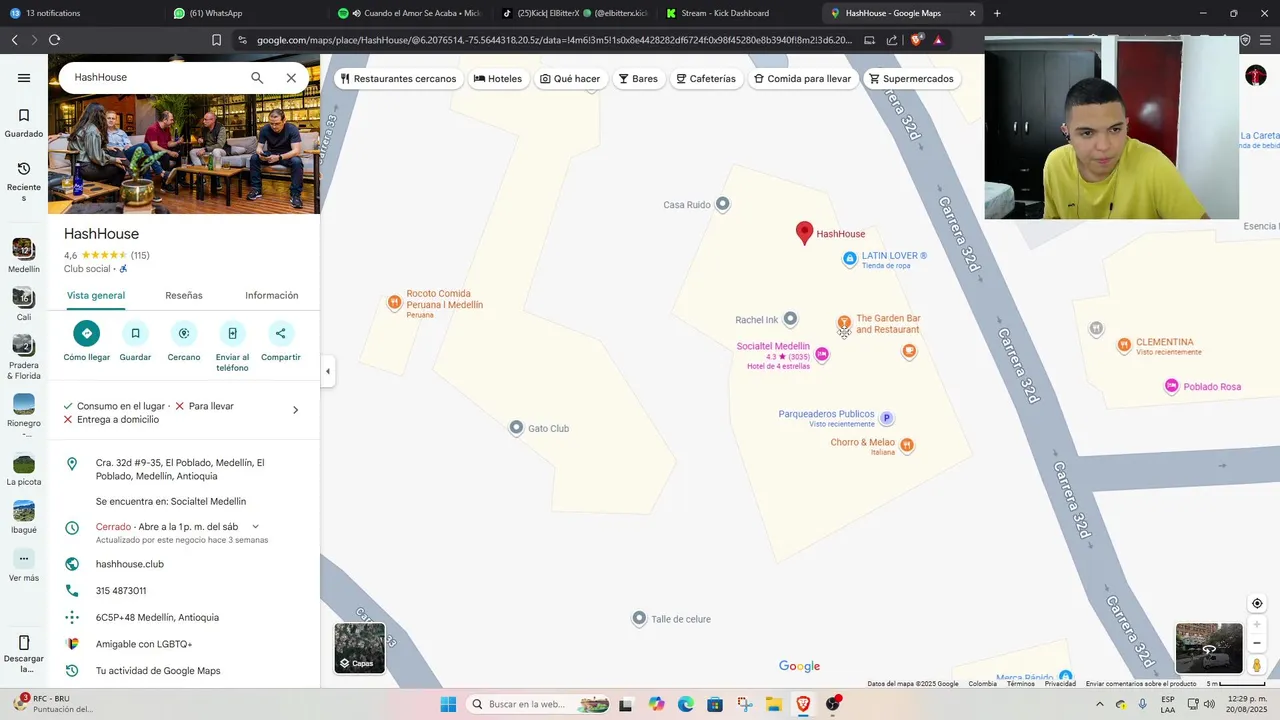
Task: Click Chorro & Melao restaurant marker
Action: pyautogui.click(x=907, y=444)
